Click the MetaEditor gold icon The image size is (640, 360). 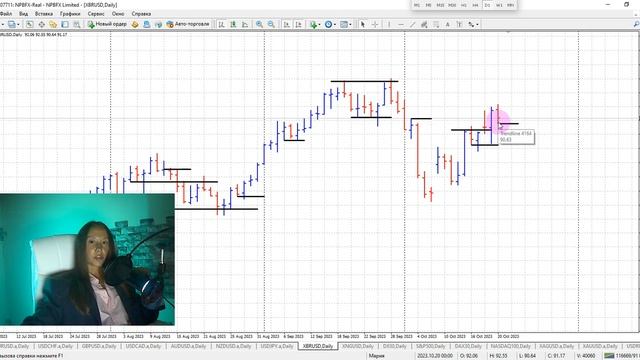click(135, 24)
